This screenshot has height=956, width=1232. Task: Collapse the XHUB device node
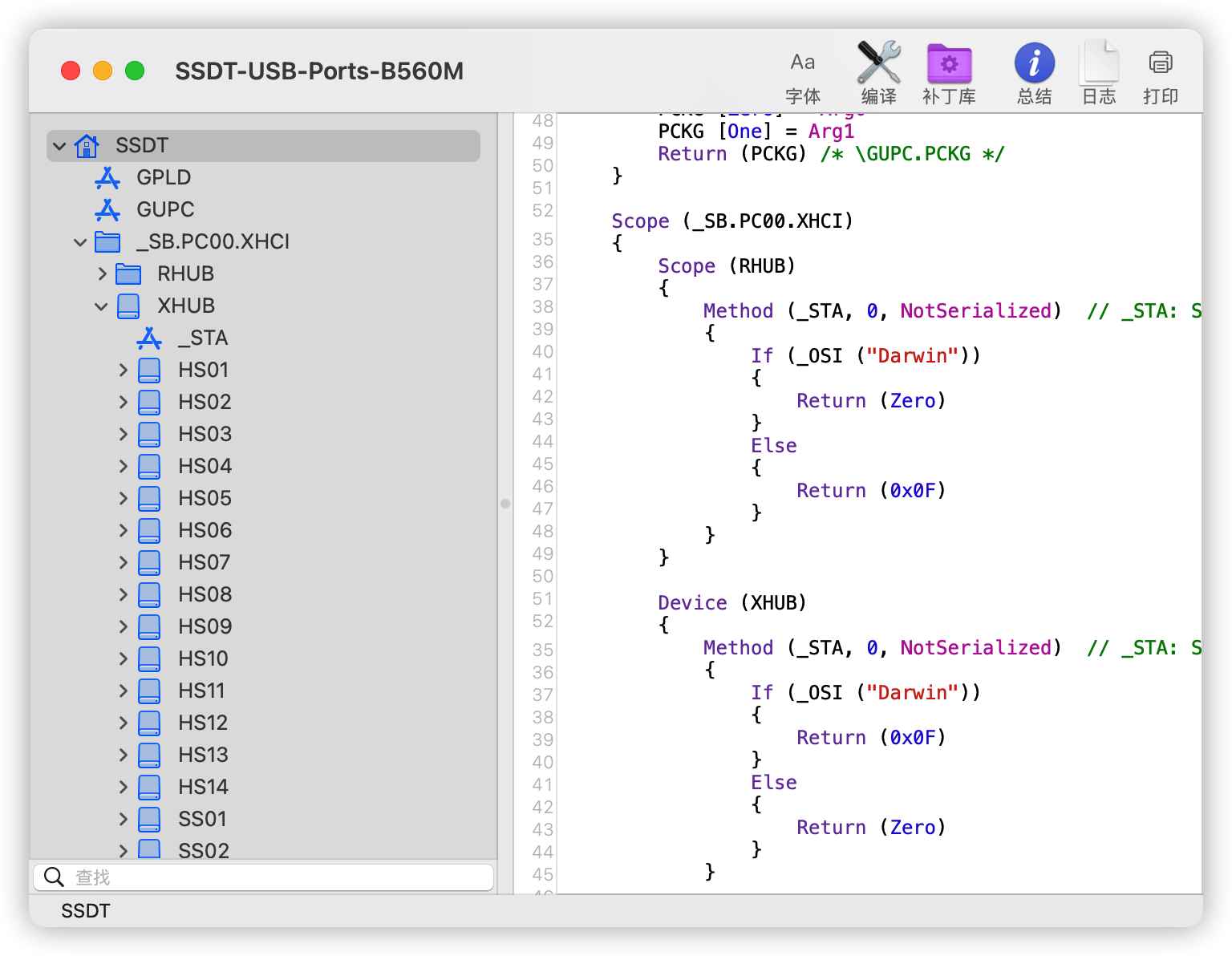101,306
